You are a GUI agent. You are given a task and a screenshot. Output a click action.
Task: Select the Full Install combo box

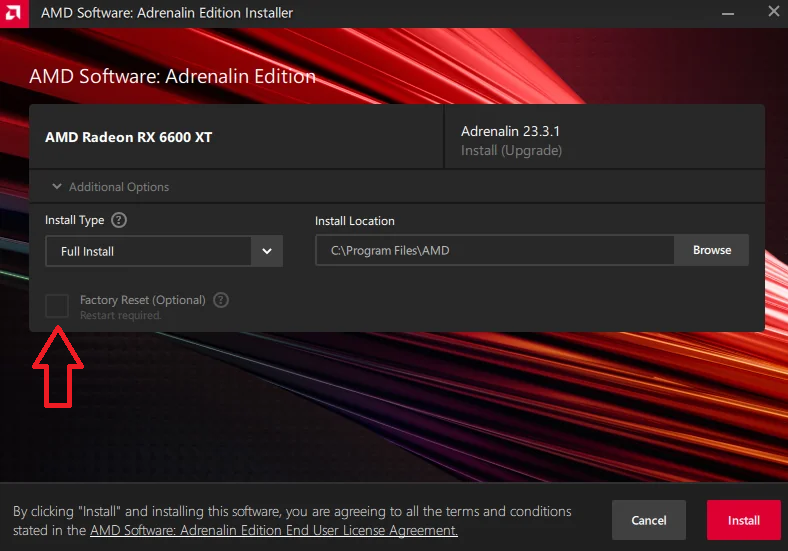pos(164,251)
